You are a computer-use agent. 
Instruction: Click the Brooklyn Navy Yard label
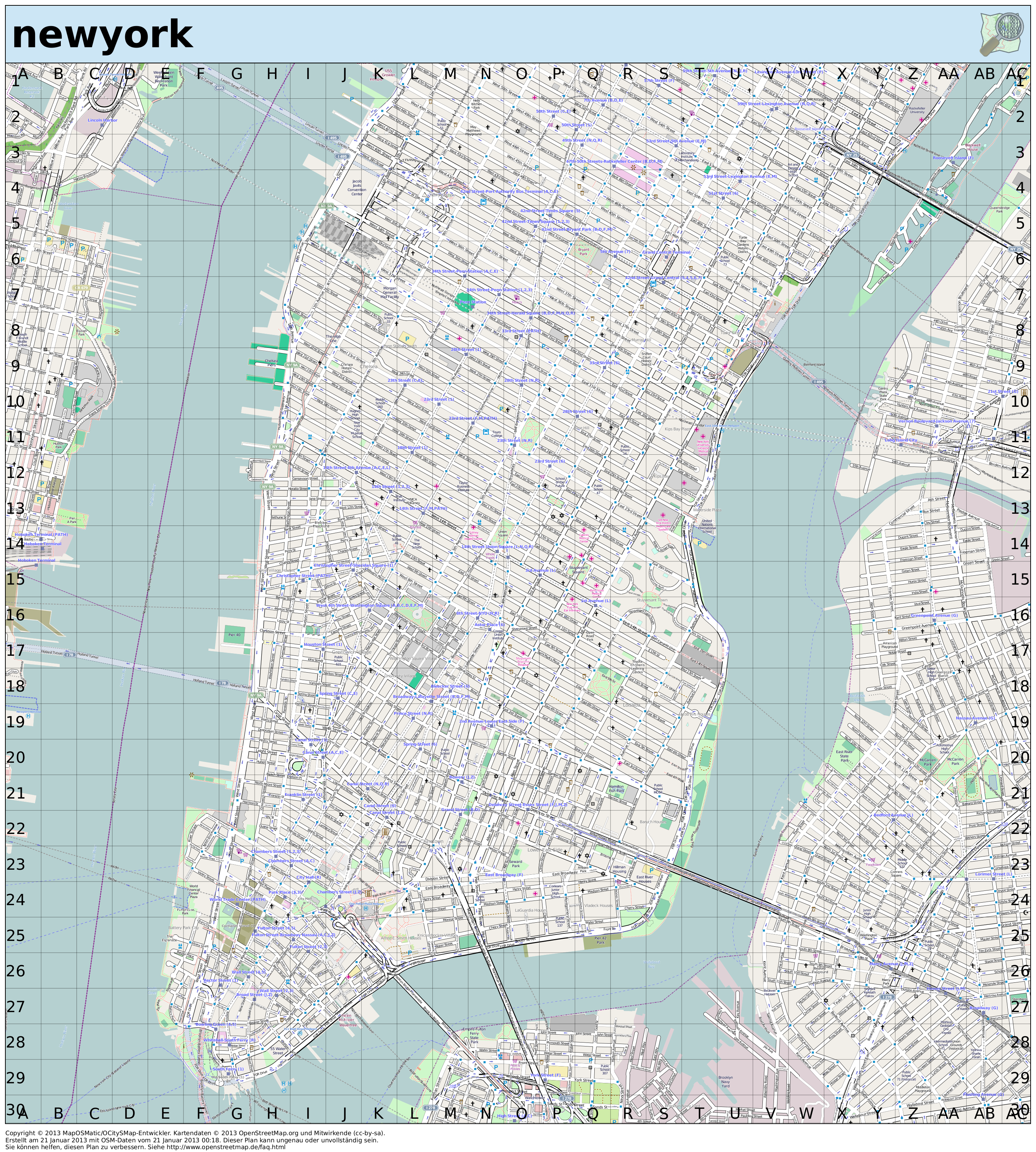(725, 1082)
